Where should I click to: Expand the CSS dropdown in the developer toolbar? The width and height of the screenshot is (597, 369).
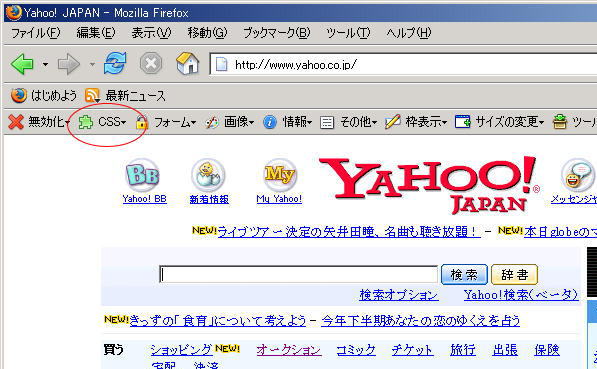[102, 122]
